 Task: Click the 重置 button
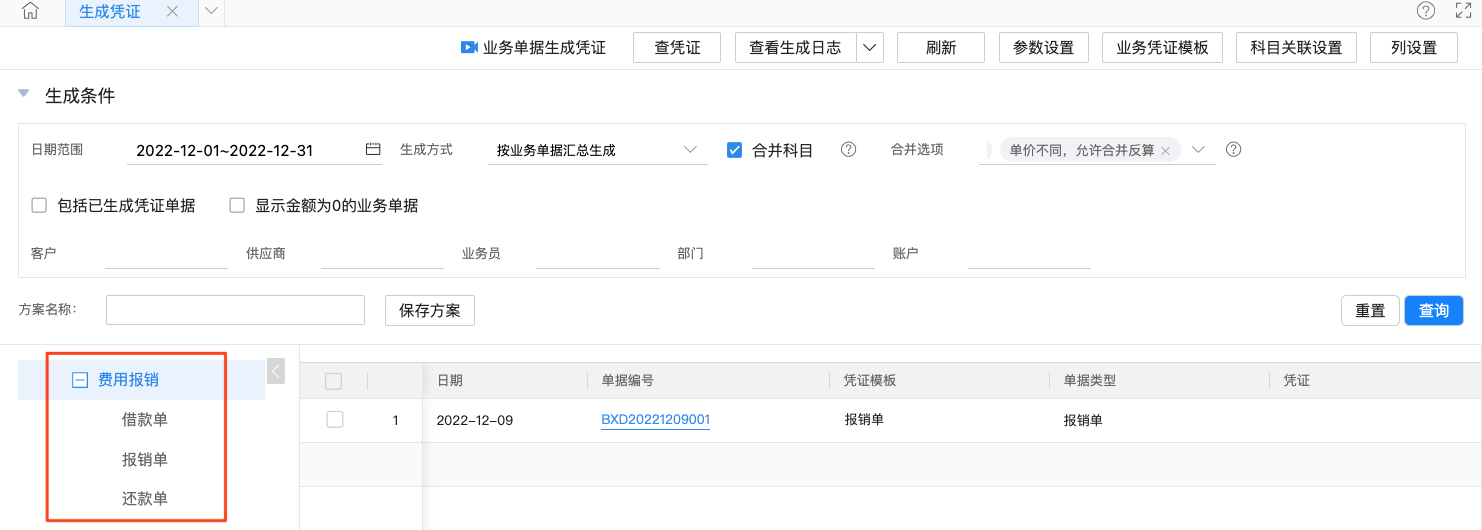pos(1370,310)
